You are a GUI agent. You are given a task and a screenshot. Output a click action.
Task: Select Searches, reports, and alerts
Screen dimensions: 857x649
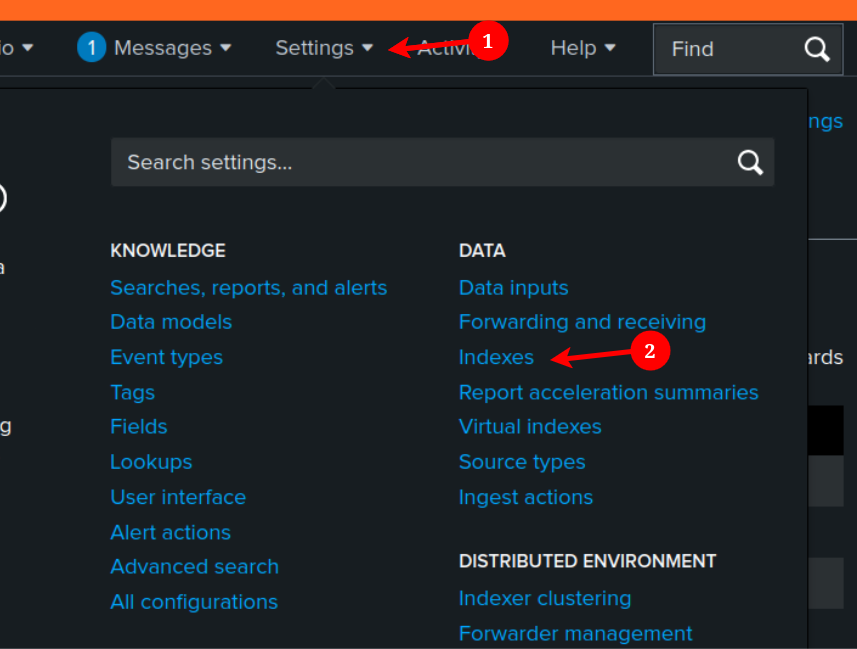point(248,288)
